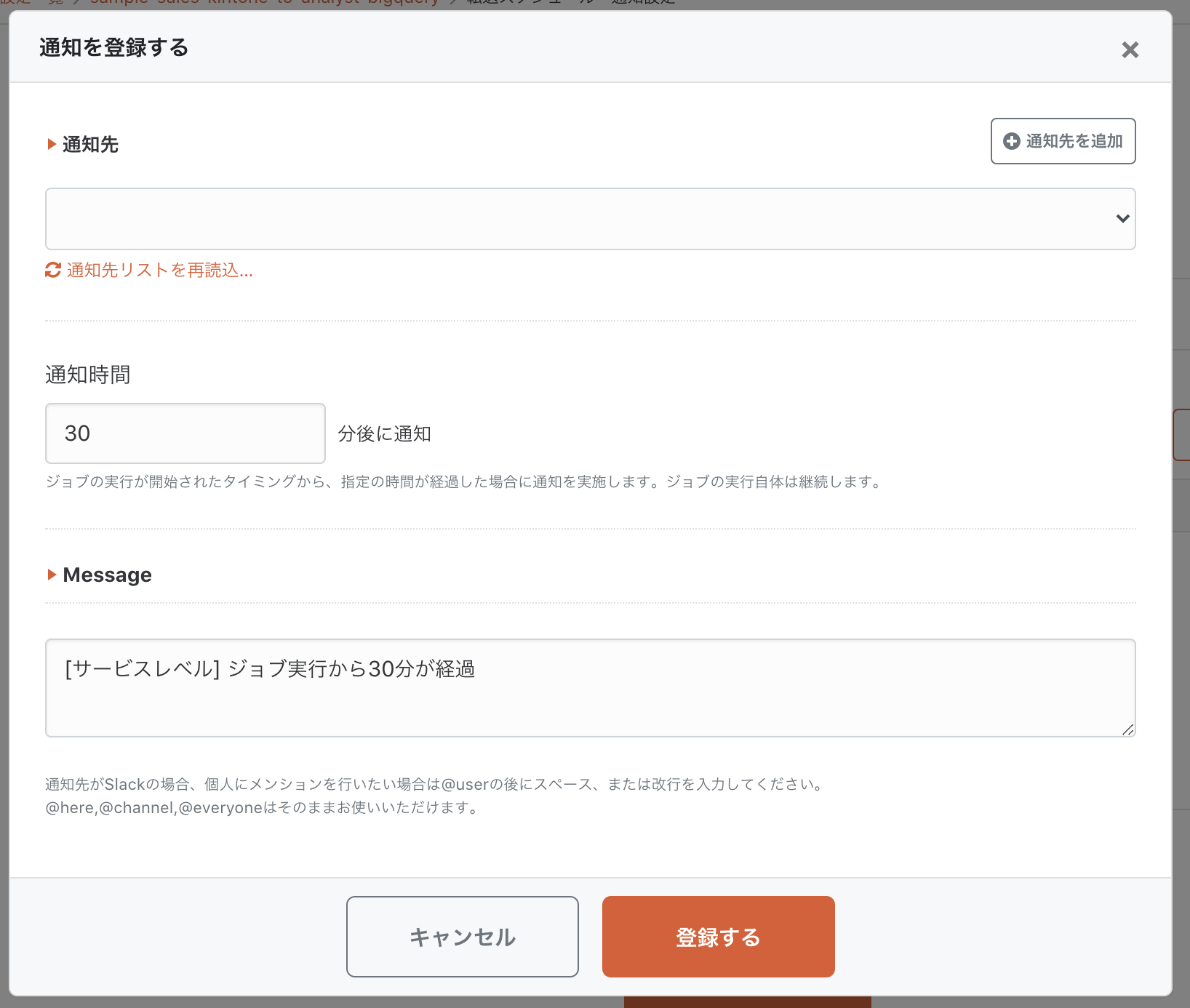This screenshot has width=1190, height=1008.
Task: Click the triangle beside Message heading
Action: pyautogui.click(x=52, y=575)
